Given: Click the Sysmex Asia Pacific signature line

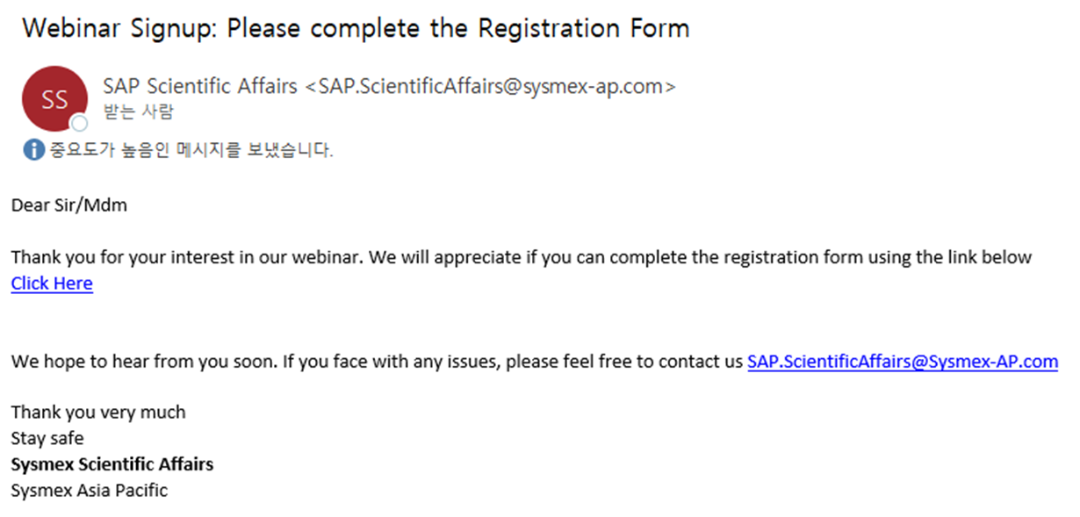Looking at the screenshot, I should pos(90,491).
